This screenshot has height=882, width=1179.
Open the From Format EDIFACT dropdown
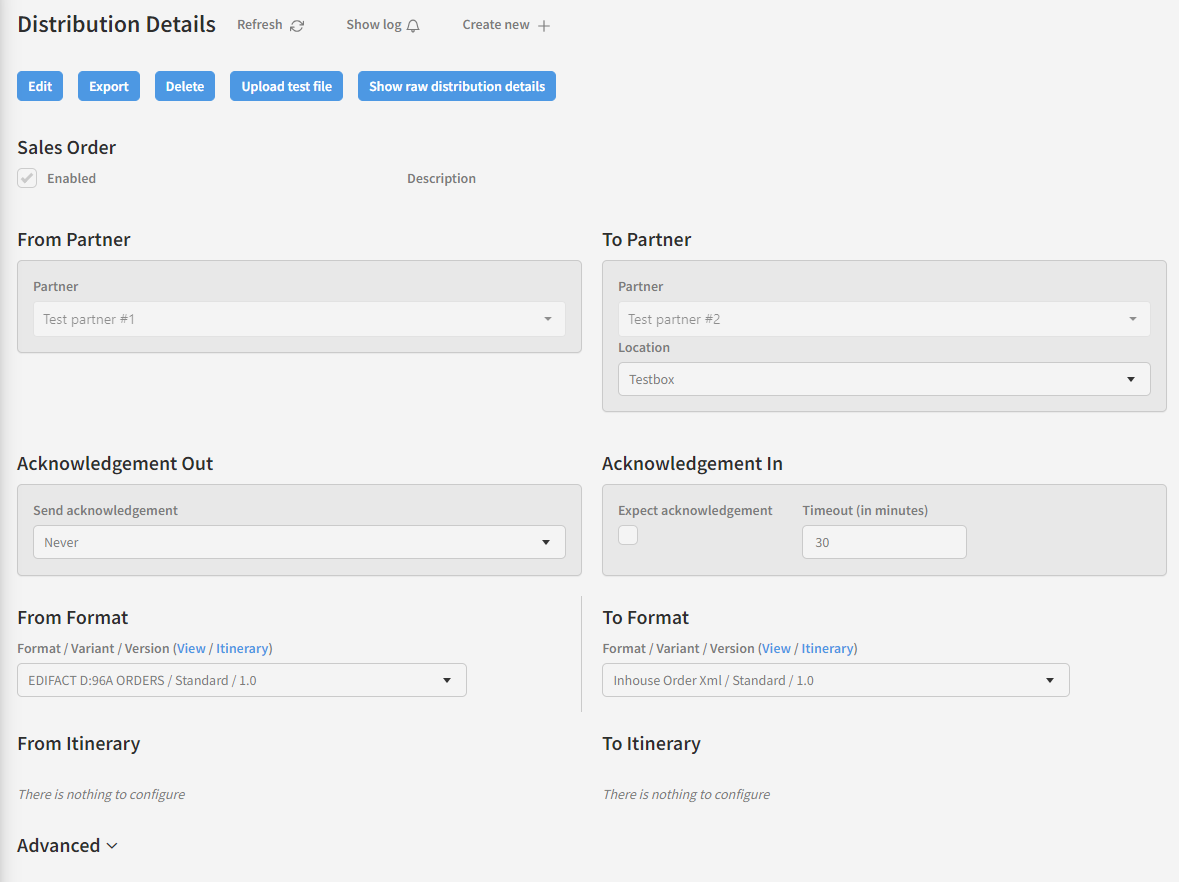[241, 680]
